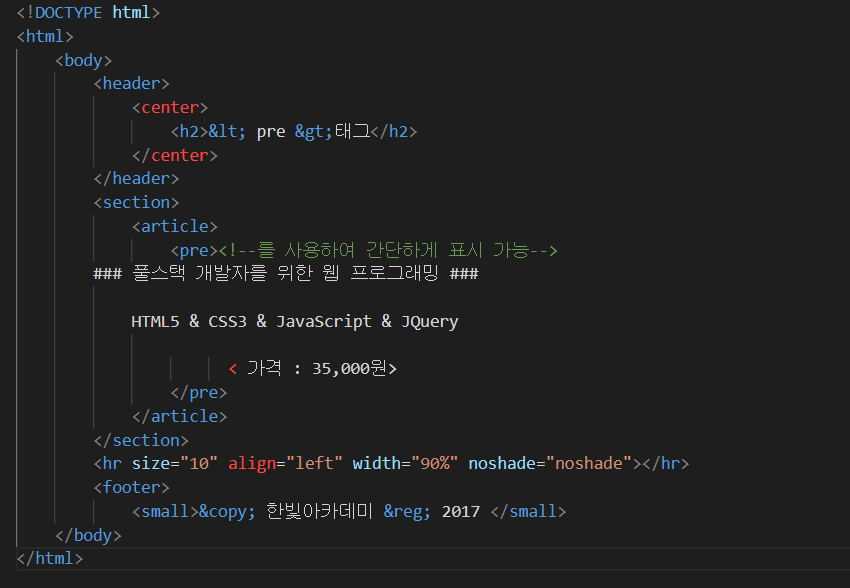The width and height of the screenshot is (850, 588).
Task: Click the opening section tag
Action: (136, 203)
